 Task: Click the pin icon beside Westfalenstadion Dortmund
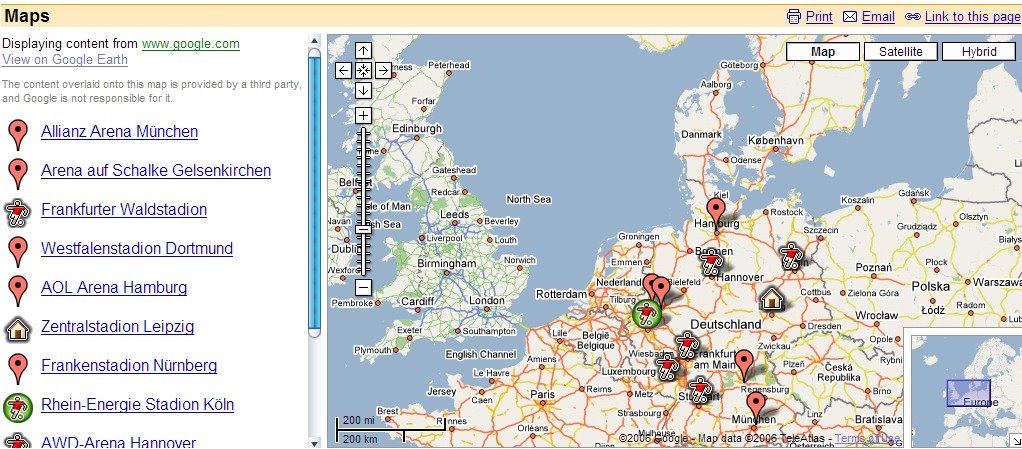18,252
